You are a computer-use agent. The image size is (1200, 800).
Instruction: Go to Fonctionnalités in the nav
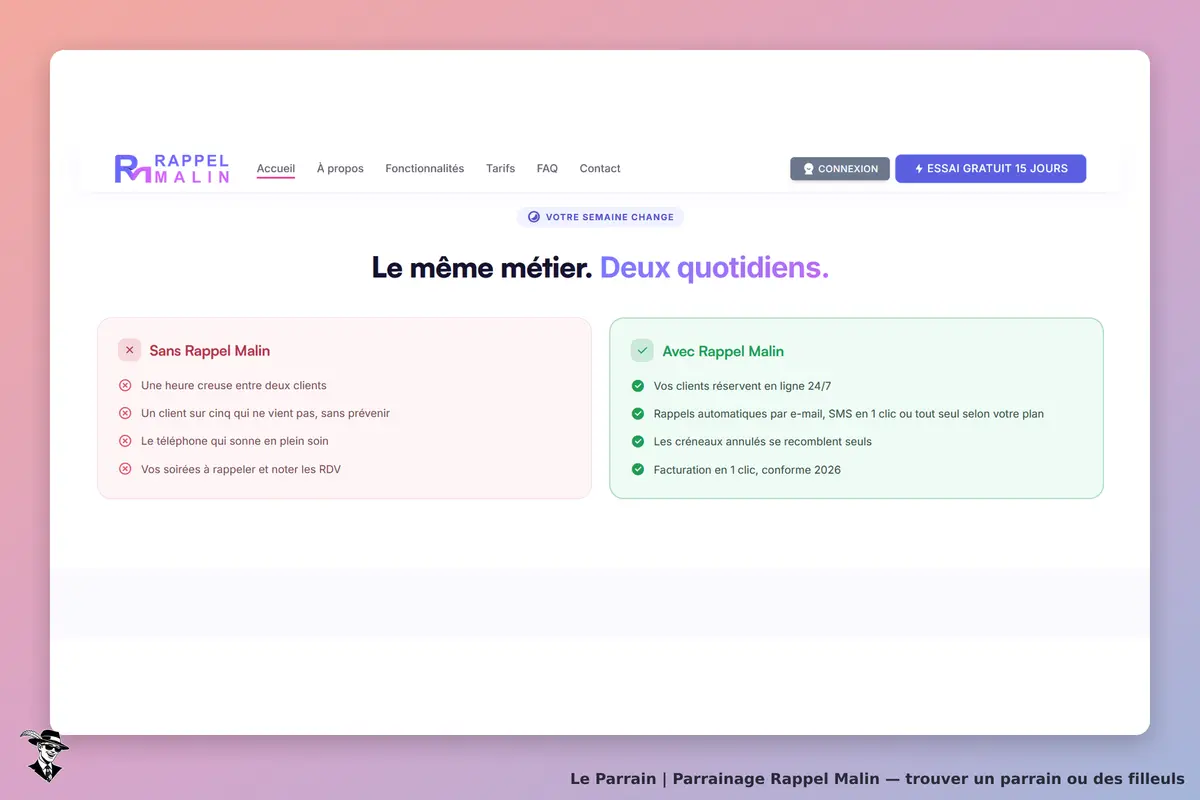click(425, 168)
